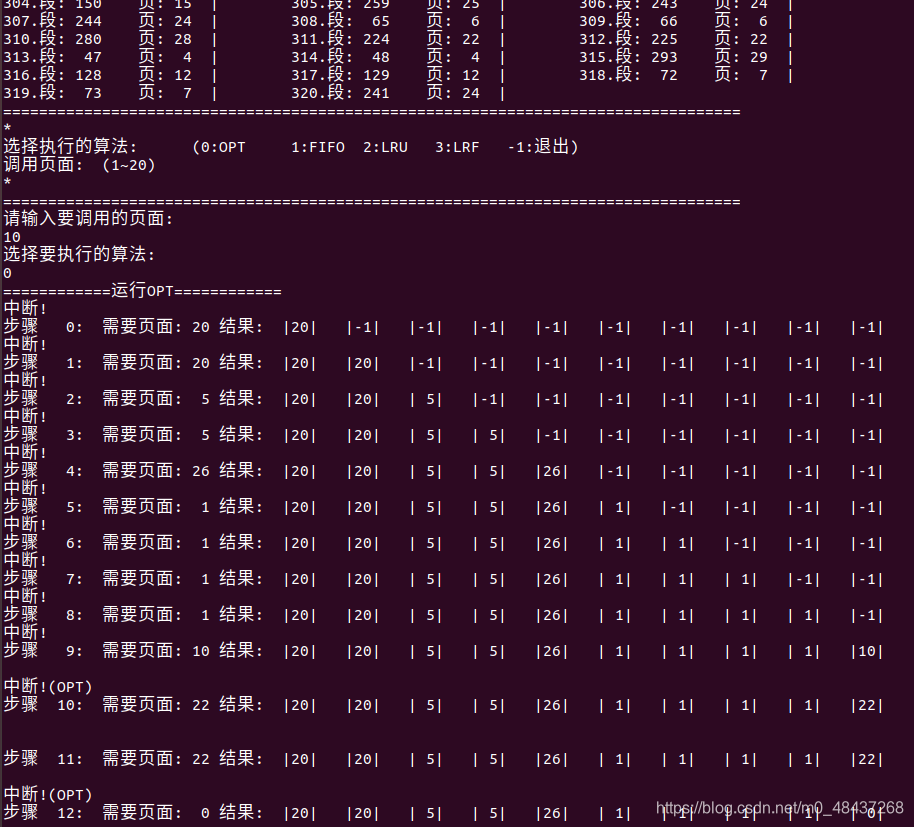Click the '选择要执行的算法:' prompt
This screenshot has width=914, height=827.
pos(79,255)
